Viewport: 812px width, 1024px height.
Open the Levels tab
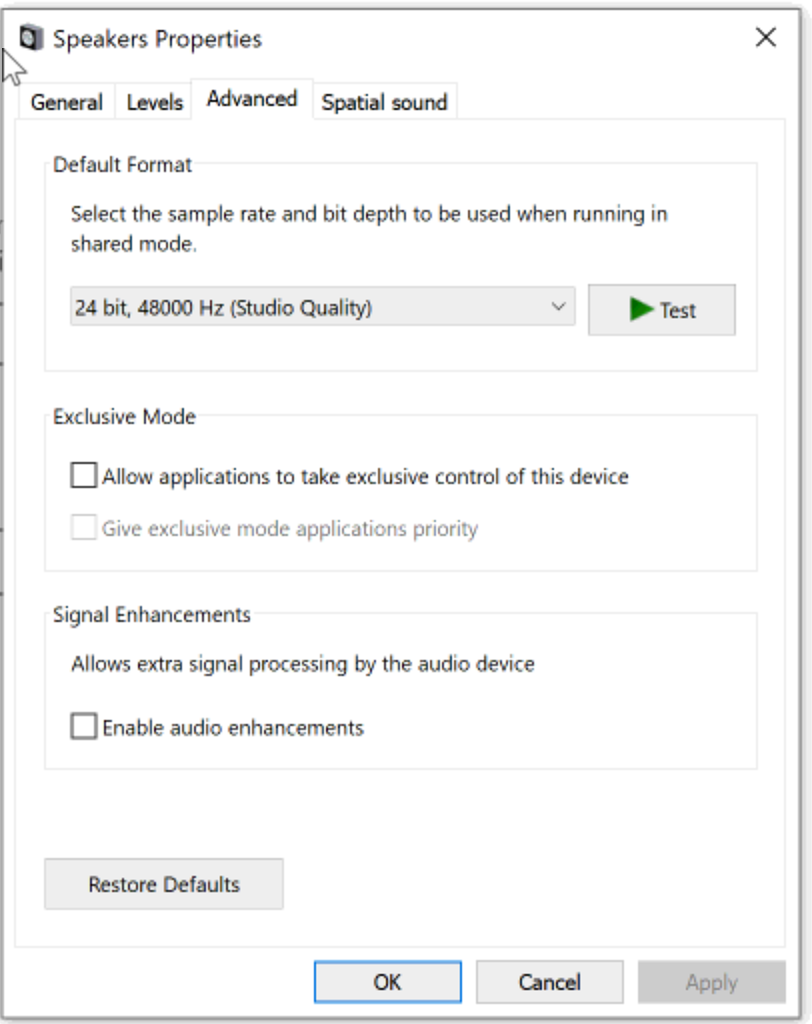[155, 102]
